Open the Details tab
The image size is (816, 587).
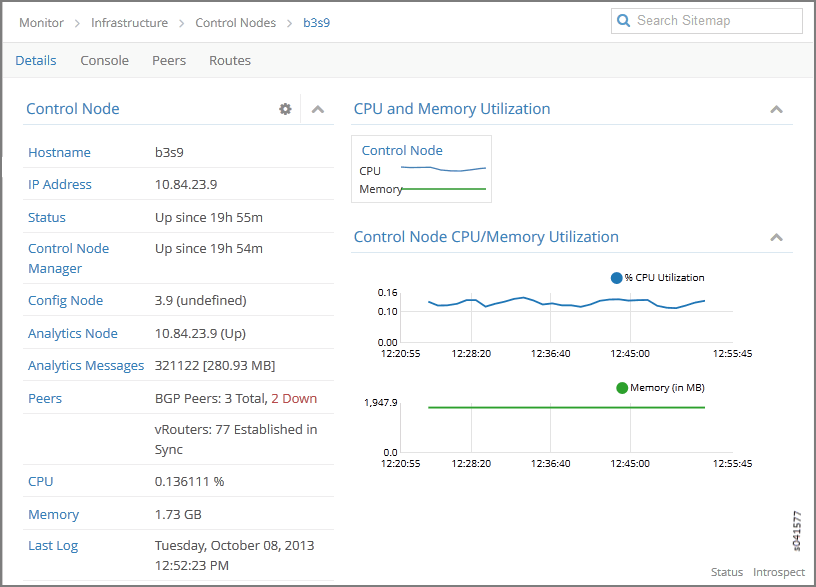36,61
